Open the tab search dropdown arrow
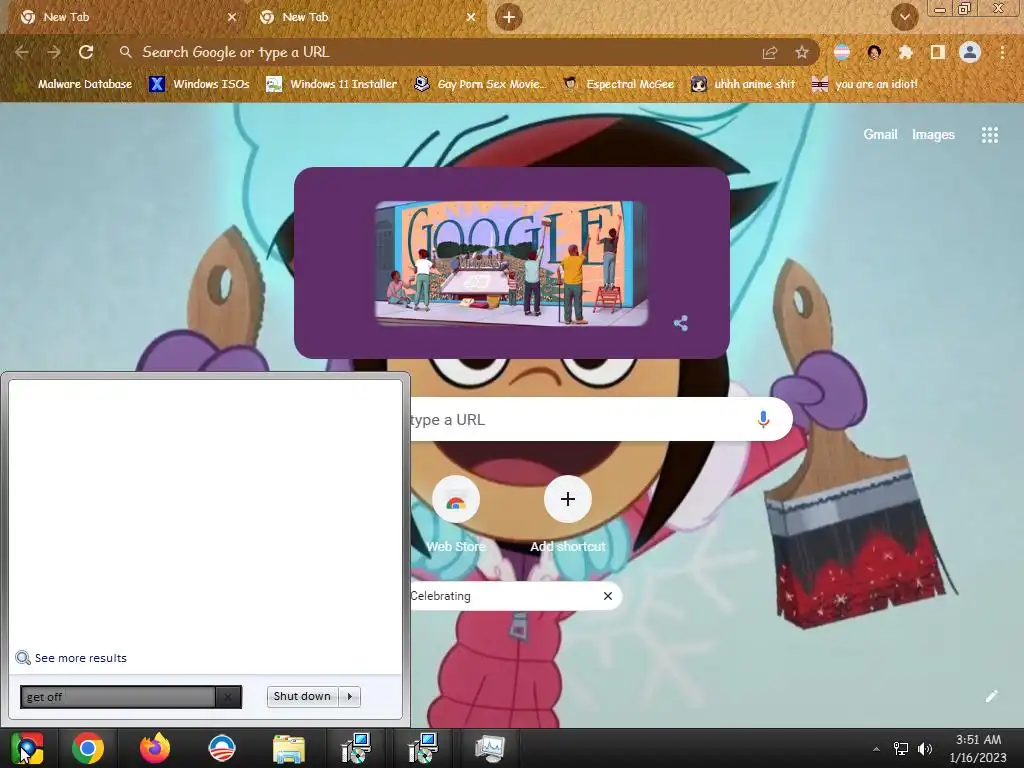 905,17
